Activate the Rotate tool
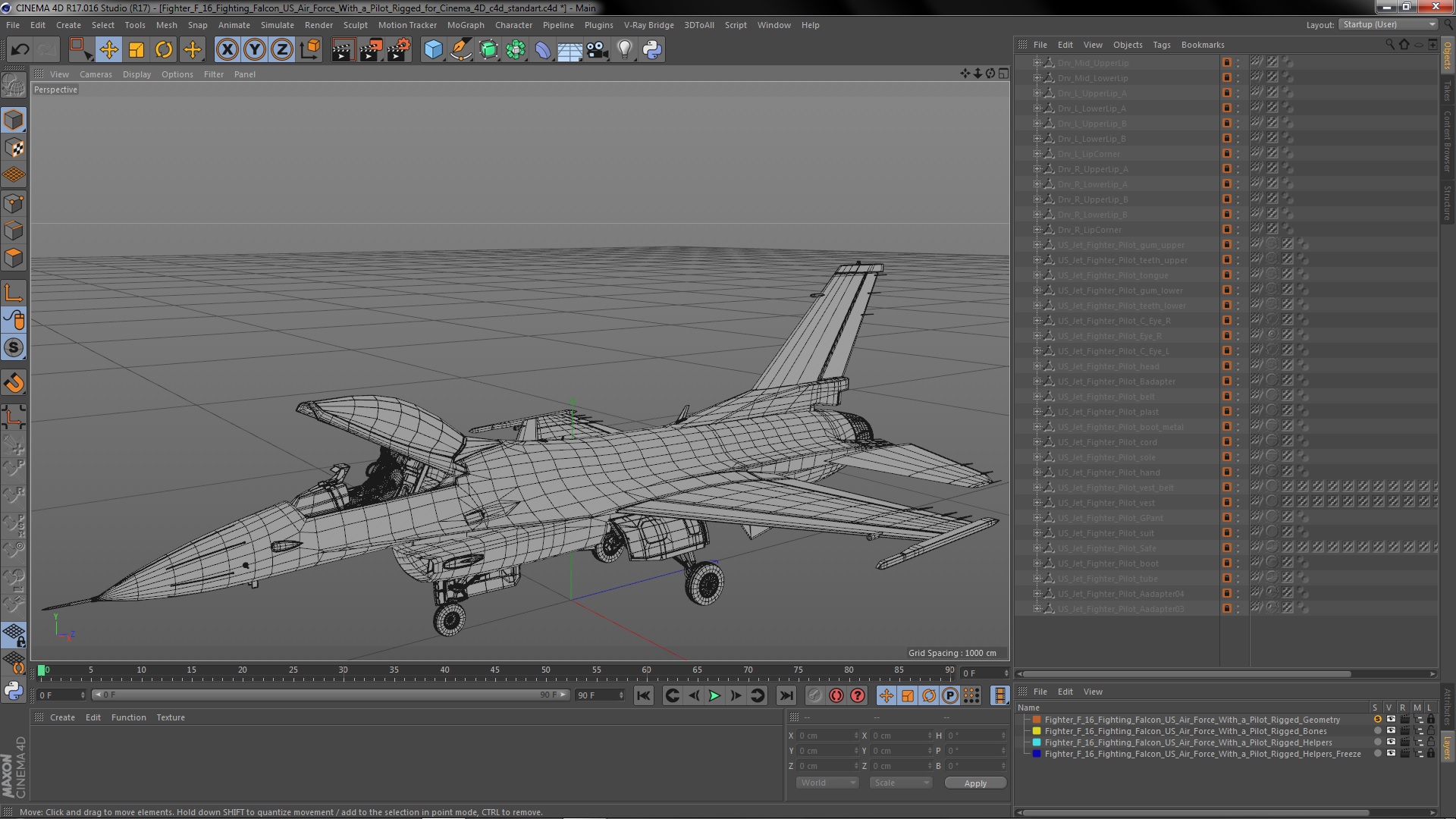This screenshot has width=1456, height=819. (x=164, y=50)
